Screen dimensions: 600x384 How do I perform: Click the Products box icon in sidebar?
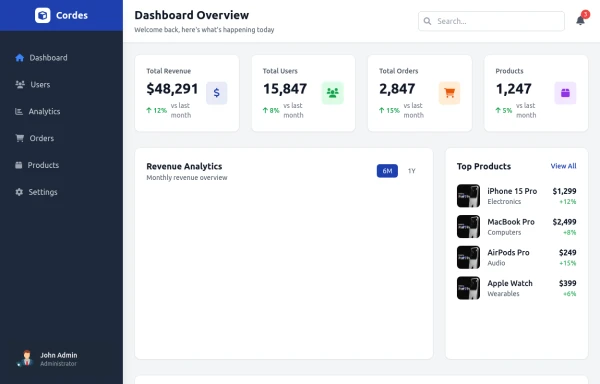tap(18, 165)
